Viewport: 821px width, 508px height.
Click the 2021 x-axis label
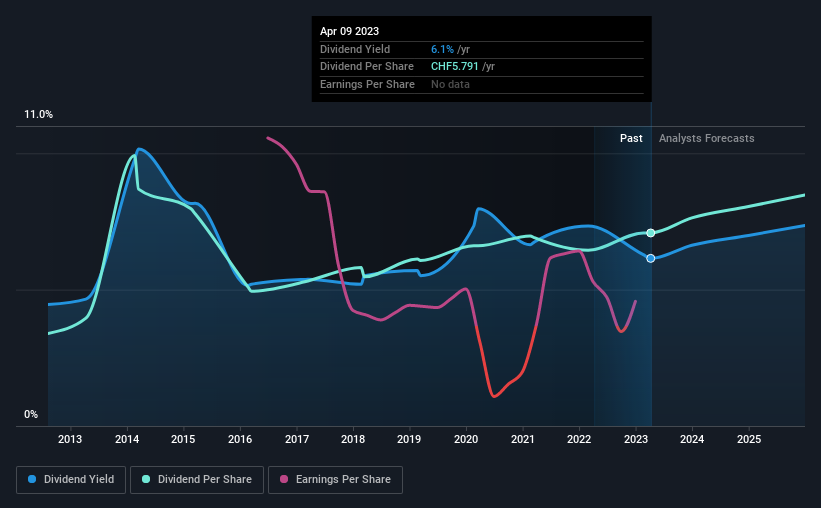[523, 439]
